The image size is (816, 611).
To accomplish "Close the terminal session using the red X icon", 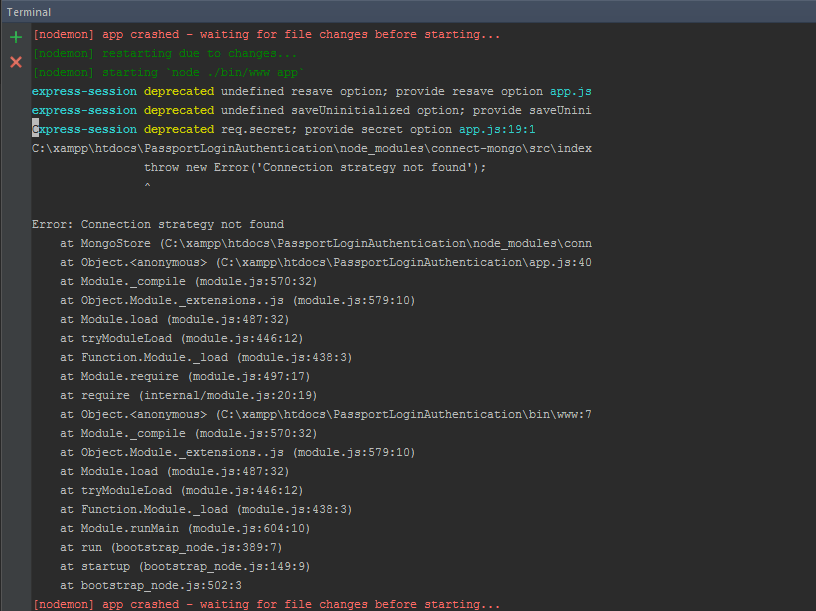I will point(15,61).
